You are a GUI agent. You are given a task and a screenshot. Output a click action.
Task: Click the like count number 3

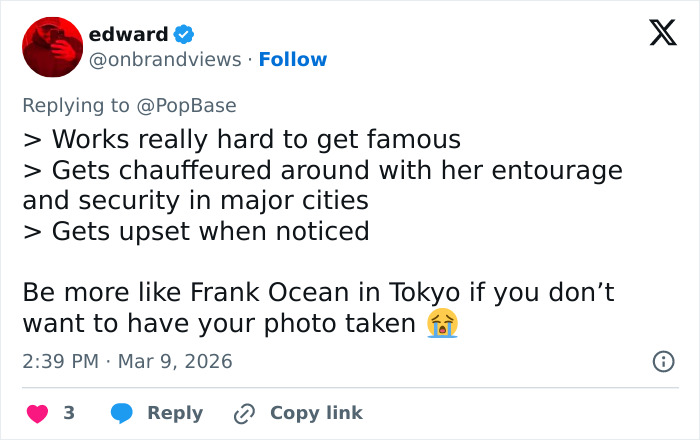click(x=69, y=413)
